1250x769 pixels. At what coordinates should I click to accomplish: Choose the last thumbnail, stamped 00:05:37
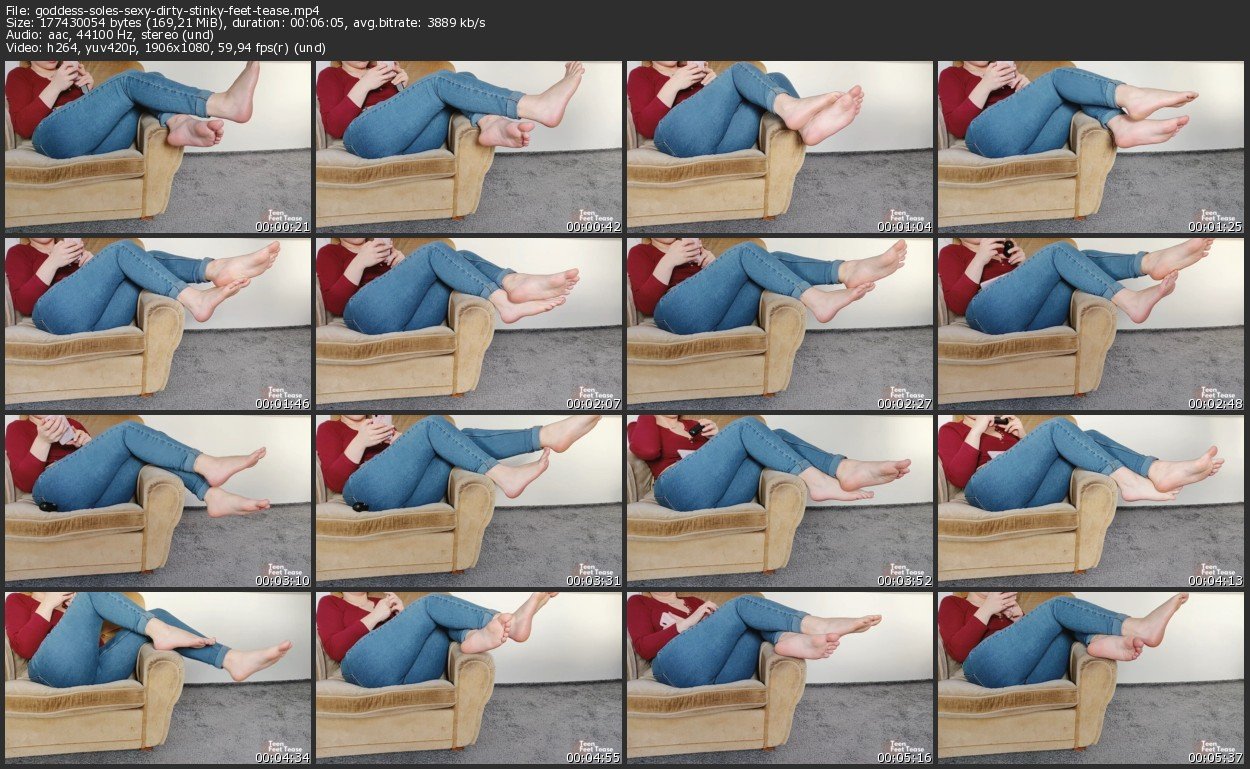[1090, 678]
